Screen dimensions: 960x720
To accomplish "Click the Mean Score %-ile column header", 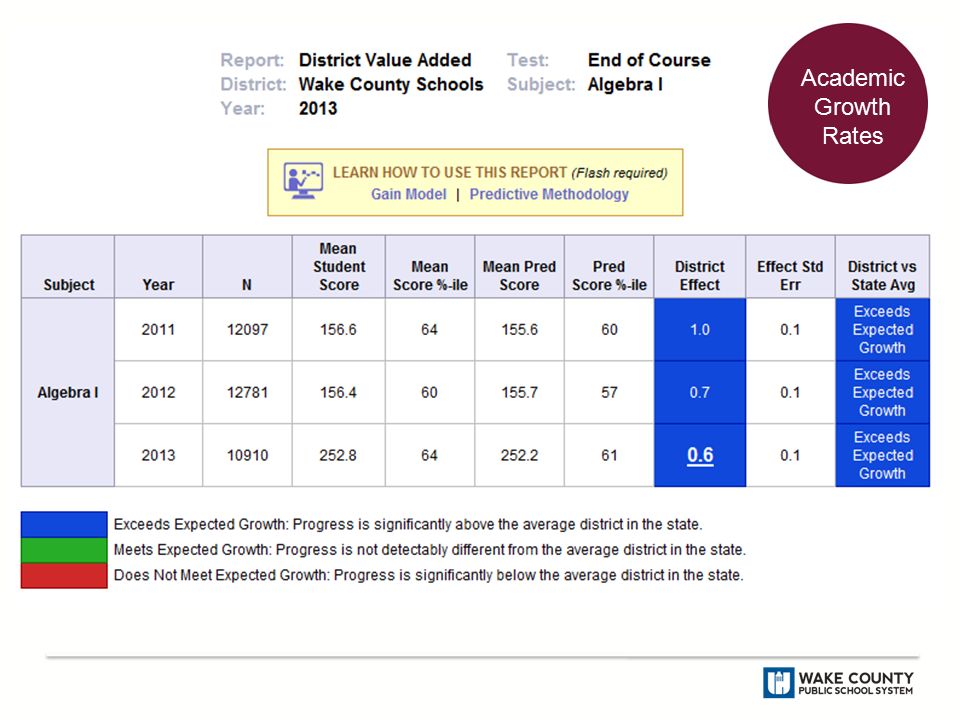I will pyautogui.click(x=430, y=267).
